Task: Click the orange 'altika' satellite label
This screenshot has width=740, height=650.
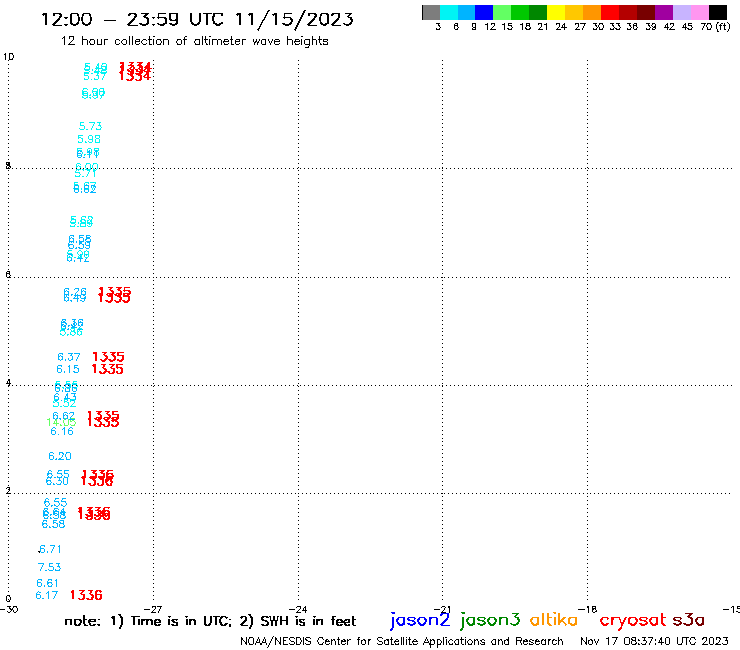Action: tap(553, 620)
